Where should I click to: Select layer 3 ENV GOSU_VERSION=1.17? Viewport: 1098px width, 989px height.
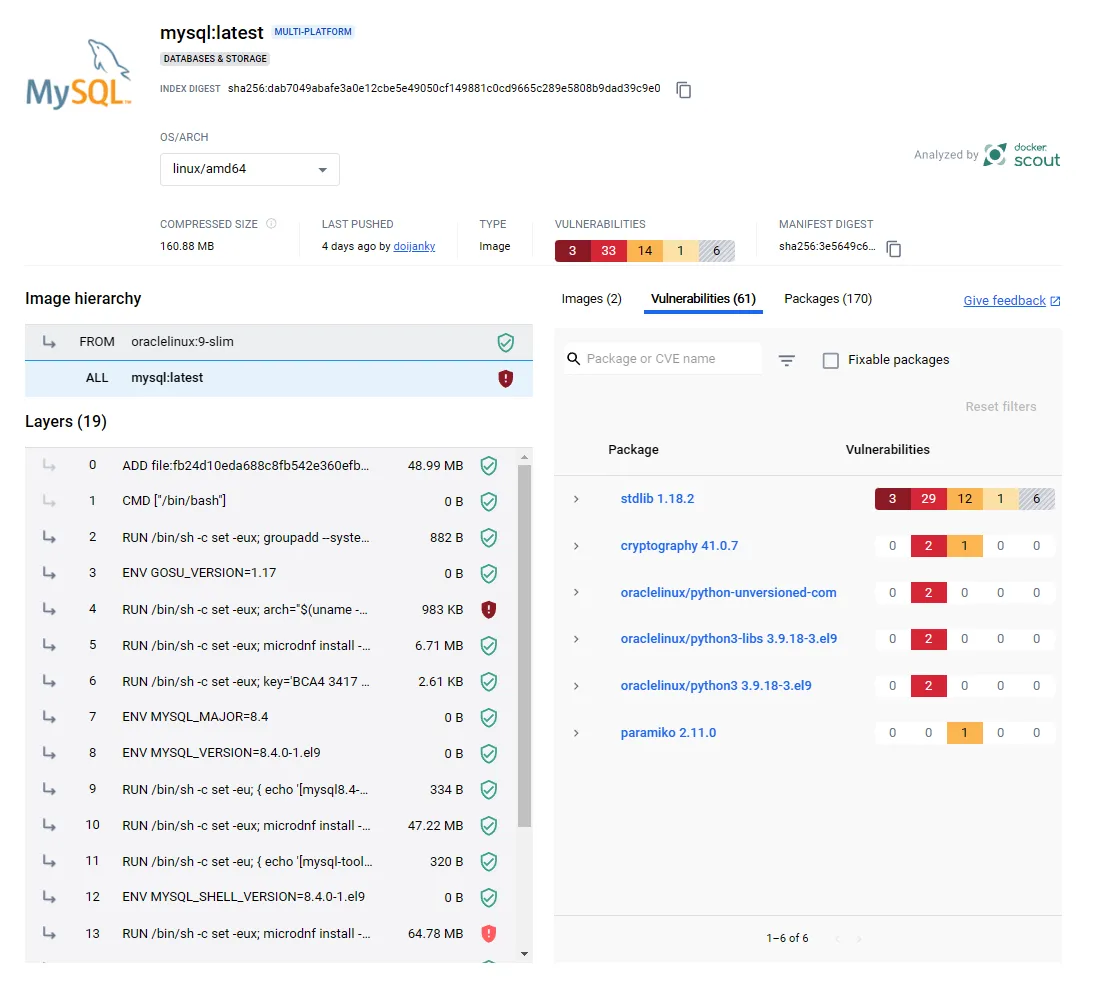[270, 574]
